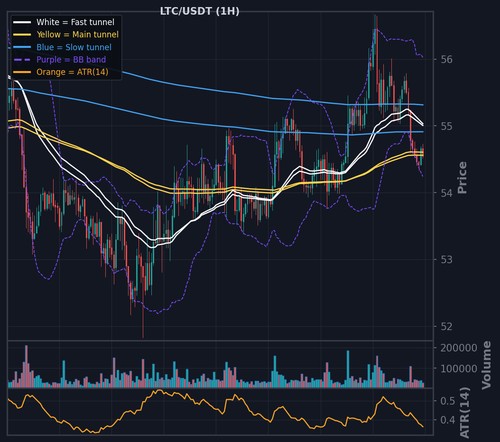Click legend entry 'White = Fast tunnel'
The image size is (500, 442).
[x=75, y=22]
